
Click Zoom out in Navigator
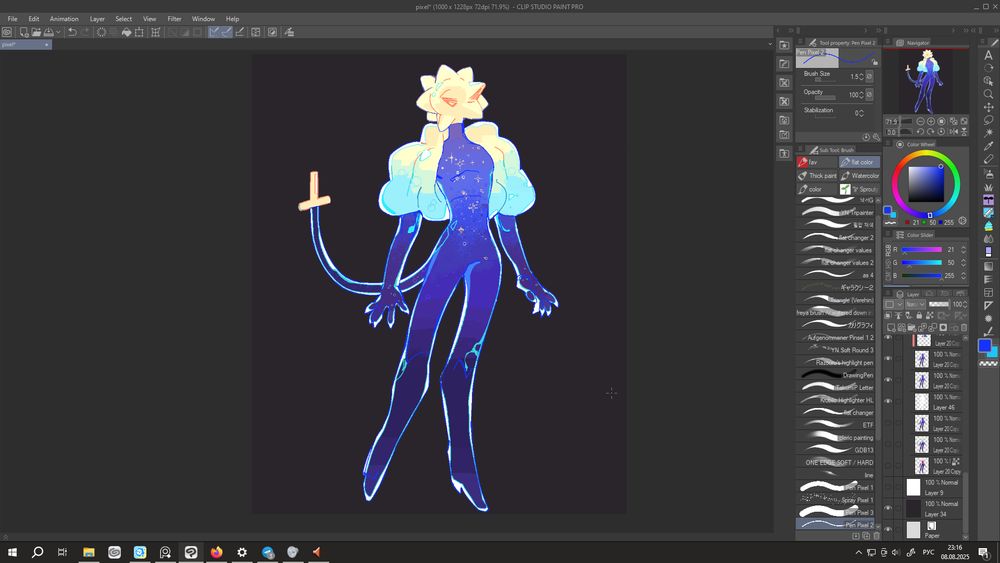[920, 121]
